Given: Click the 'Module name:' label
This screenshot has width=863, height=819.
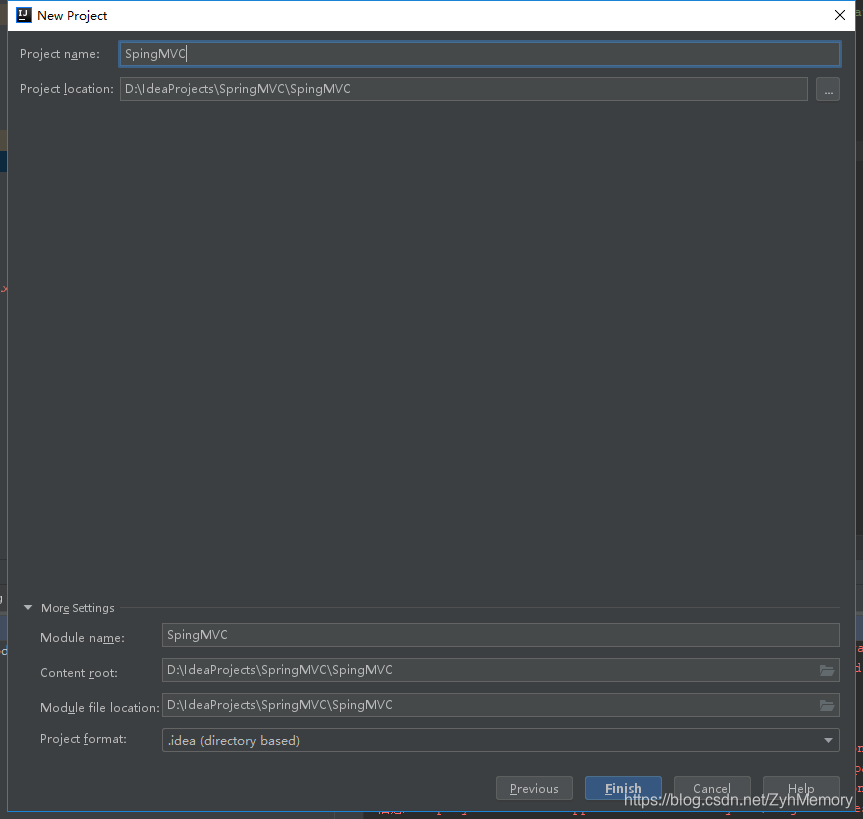Looking at the screenshot, I should click(83, 637).
